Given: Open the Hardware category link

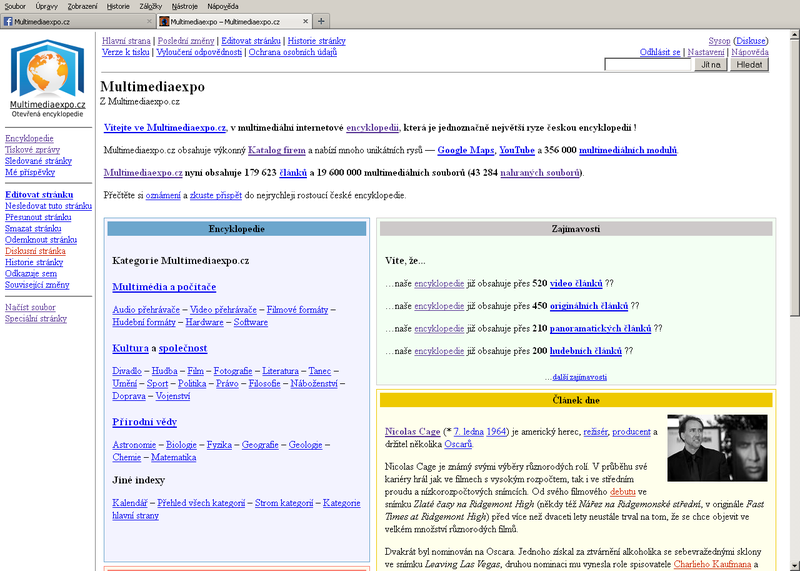Looking at the screenshot, I should pos(204,322).
